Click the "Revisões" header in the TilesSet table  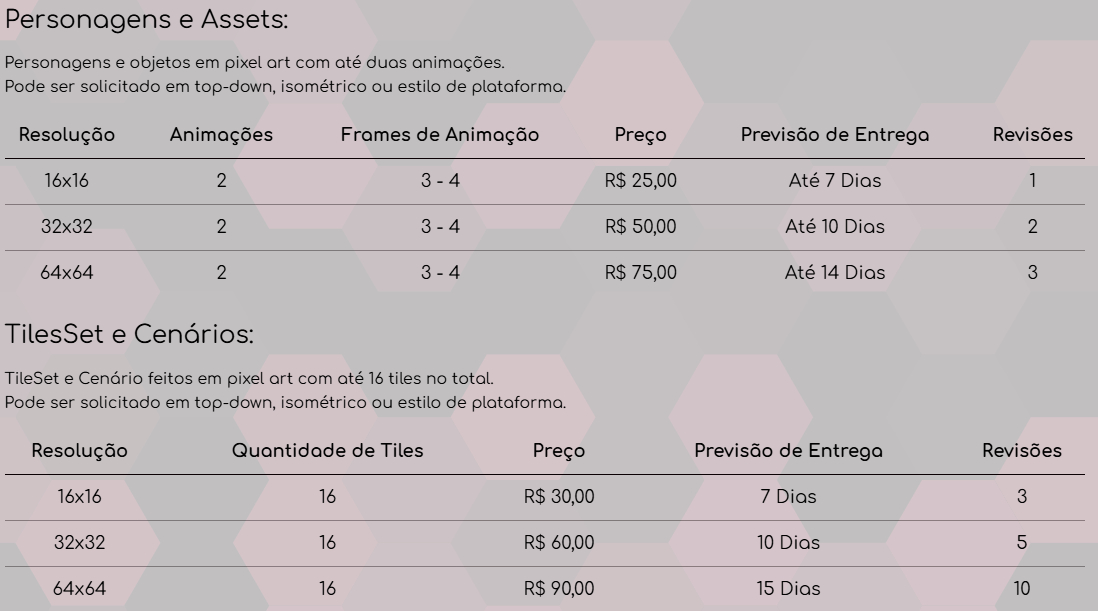tap(1022, 451)
